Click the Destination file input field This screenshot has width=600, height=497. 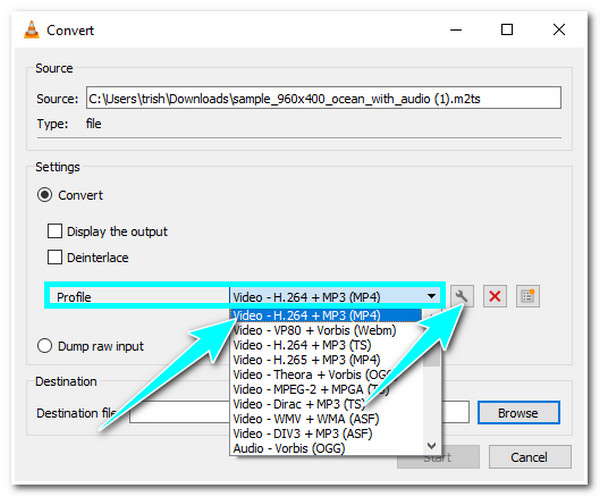pos(299,412)
